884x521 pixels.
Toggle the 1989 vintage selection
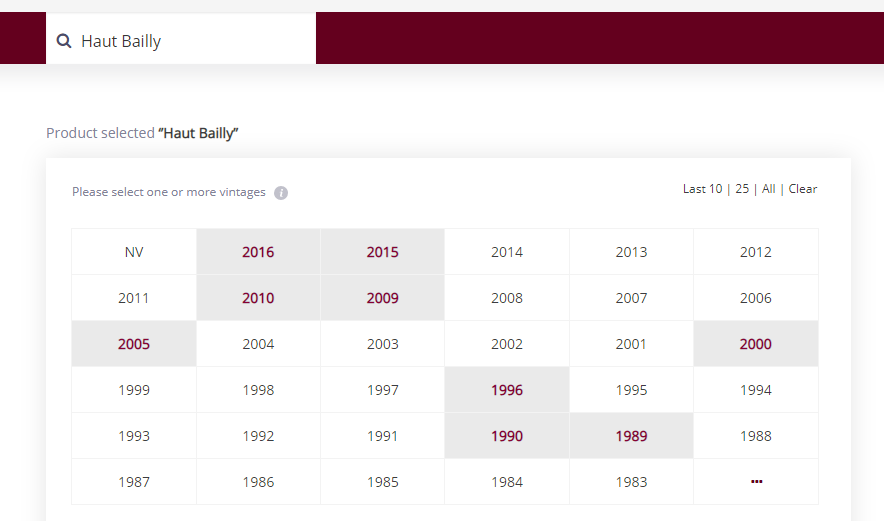tap(631, 436)
